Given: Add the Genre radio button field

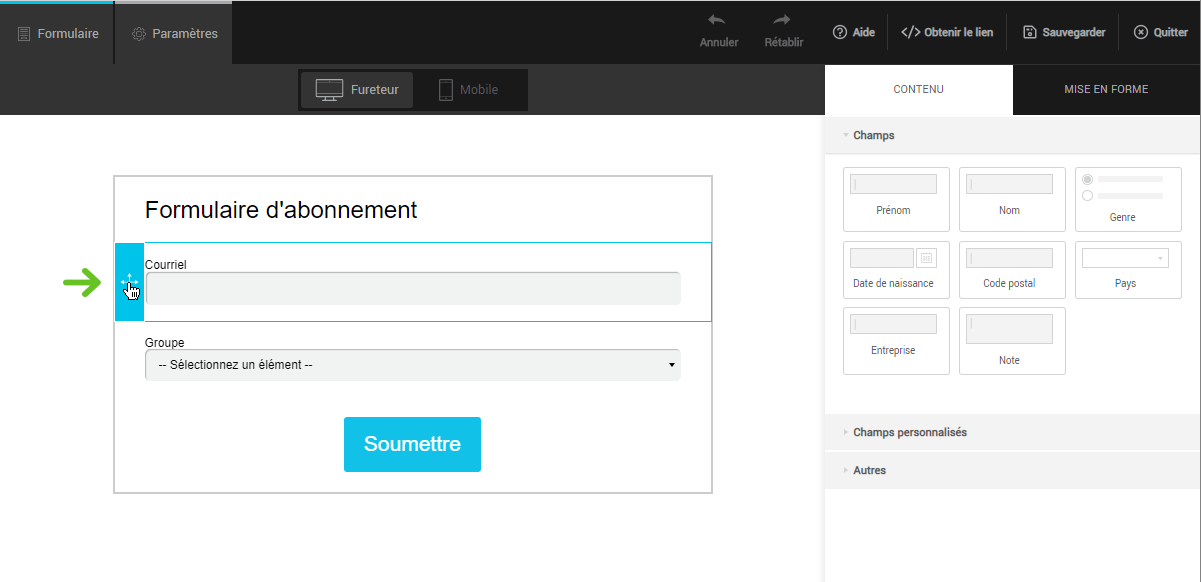Looking at the screenshot, I should click(x=1128, y=199).
